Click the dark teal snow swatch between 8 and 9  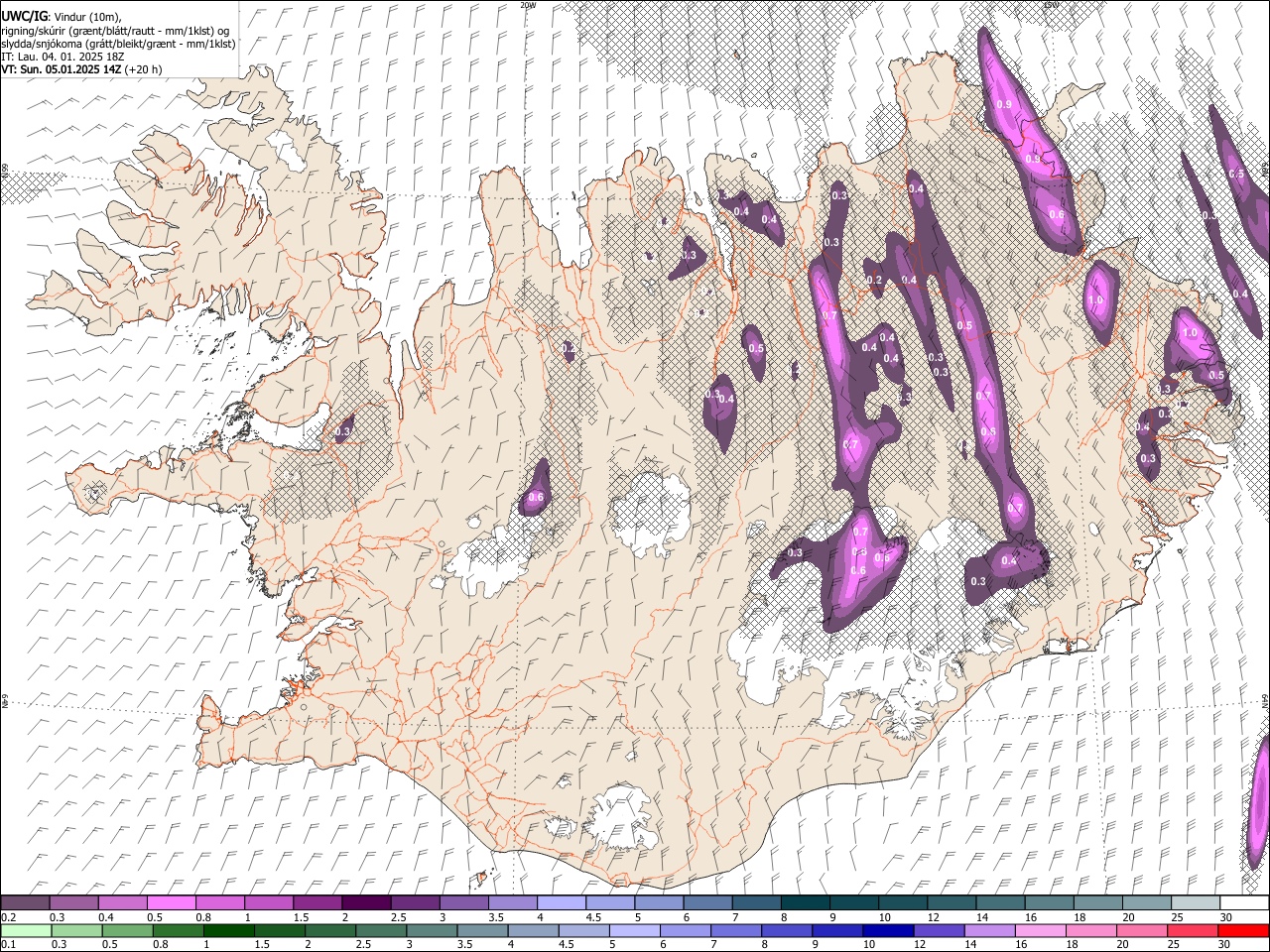click(805, 903)
